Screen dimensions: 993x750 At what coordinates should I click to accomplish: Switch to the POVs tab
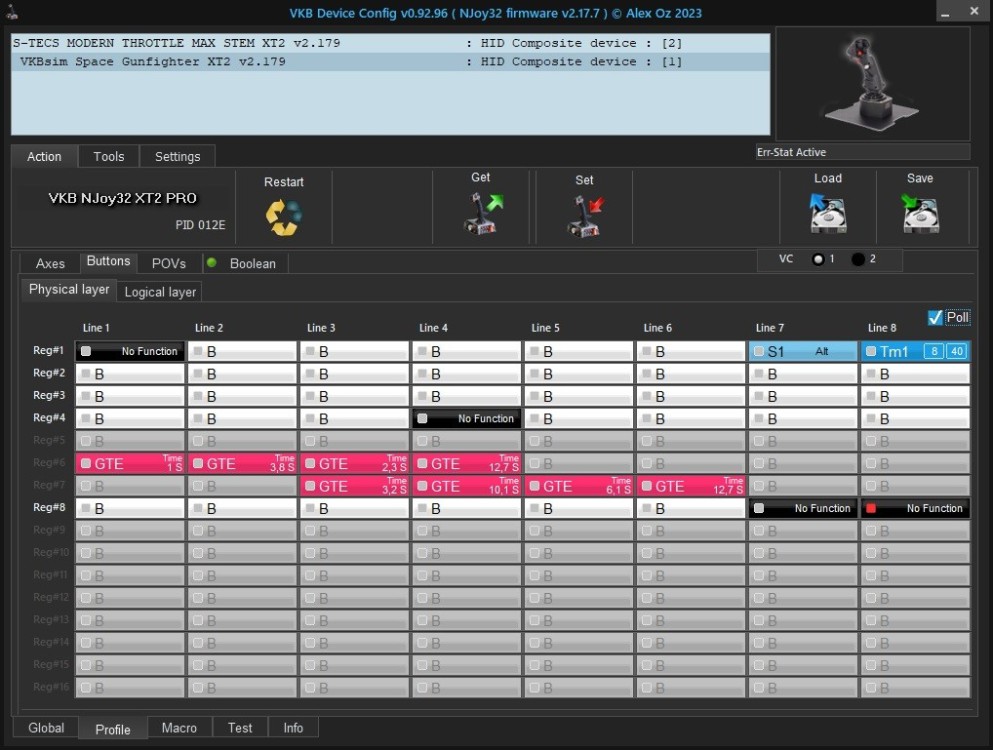tap(168, 264)
